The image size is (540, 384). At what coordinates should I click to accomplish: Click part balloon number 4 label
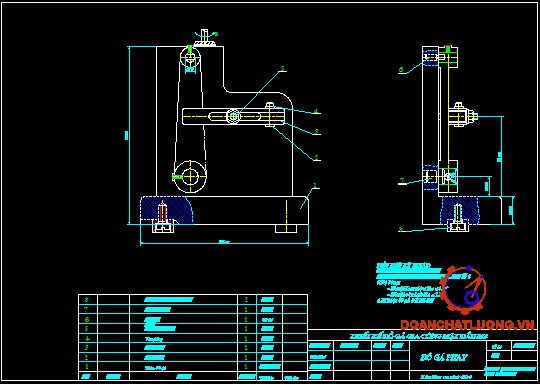tap(316, 111)
